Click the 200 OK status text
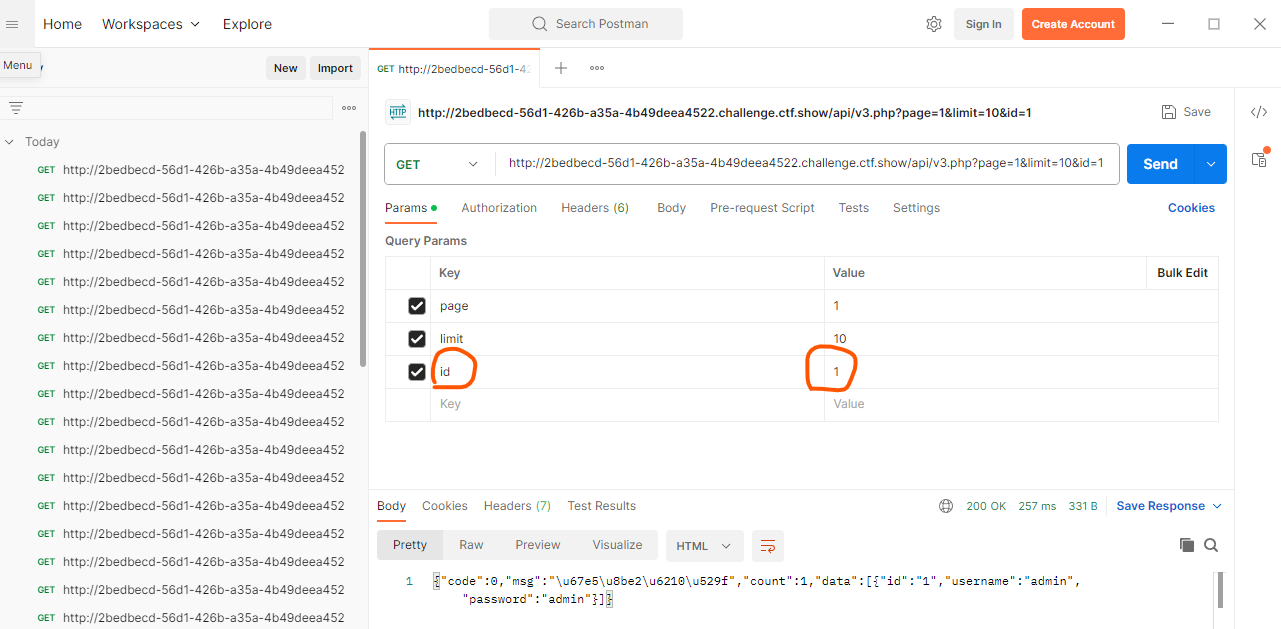This screenshot has height=629, width=1281. [x=986, y=506]
